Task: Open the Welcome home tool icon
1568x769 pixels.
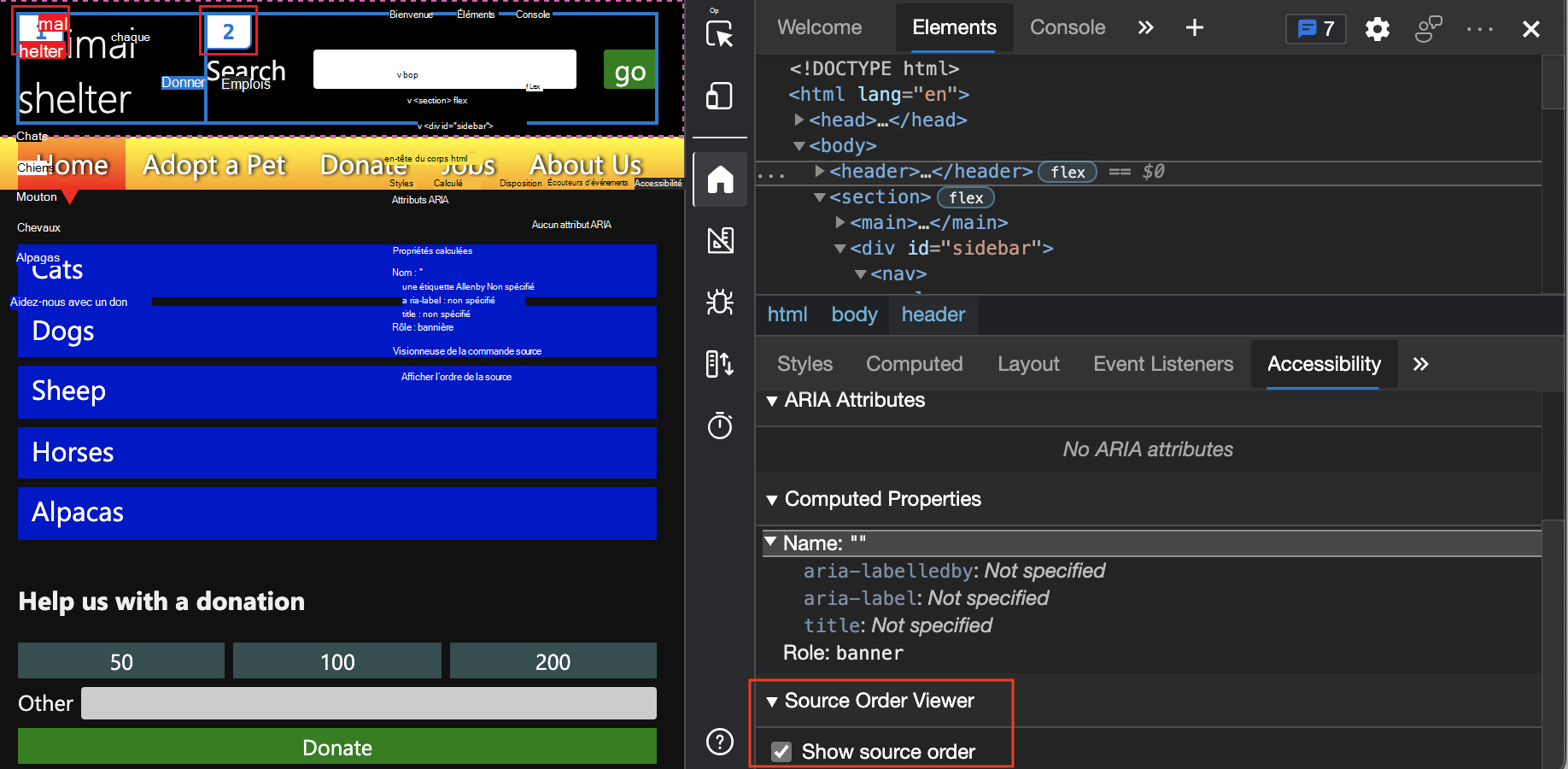Action: [720, 179]
